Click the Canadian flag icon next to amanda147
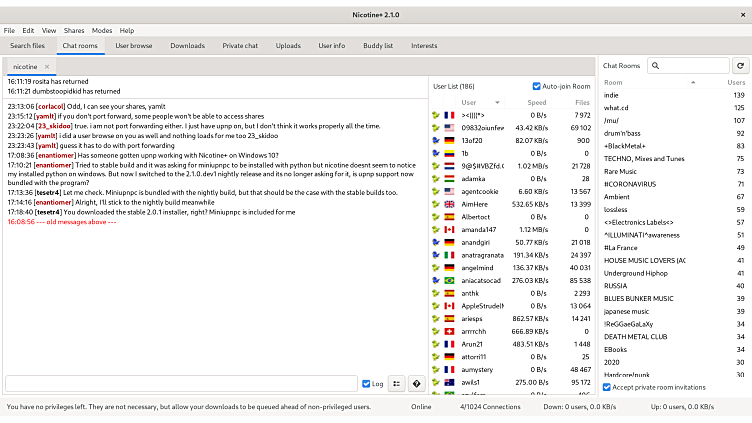The height and width of the screenshot is (423, 752). click(x=450, y=229)
